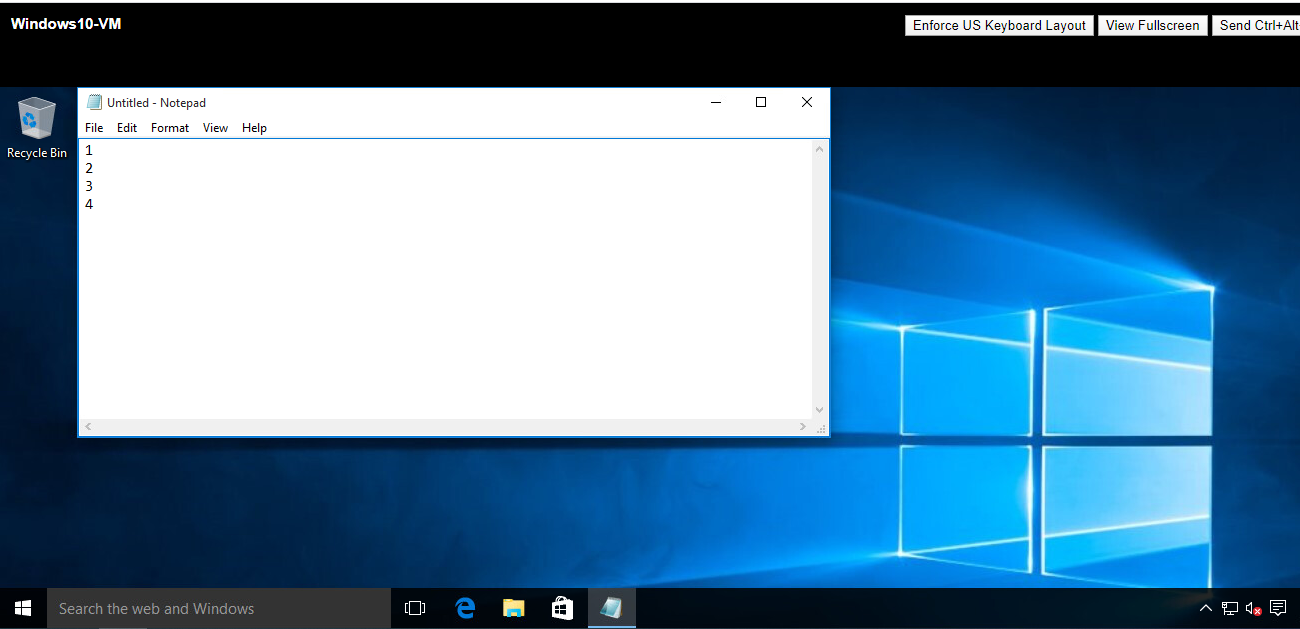The image size is (1300, 629).
Task: Open File Explorer from the taskbar
Action: coord(513,608)
